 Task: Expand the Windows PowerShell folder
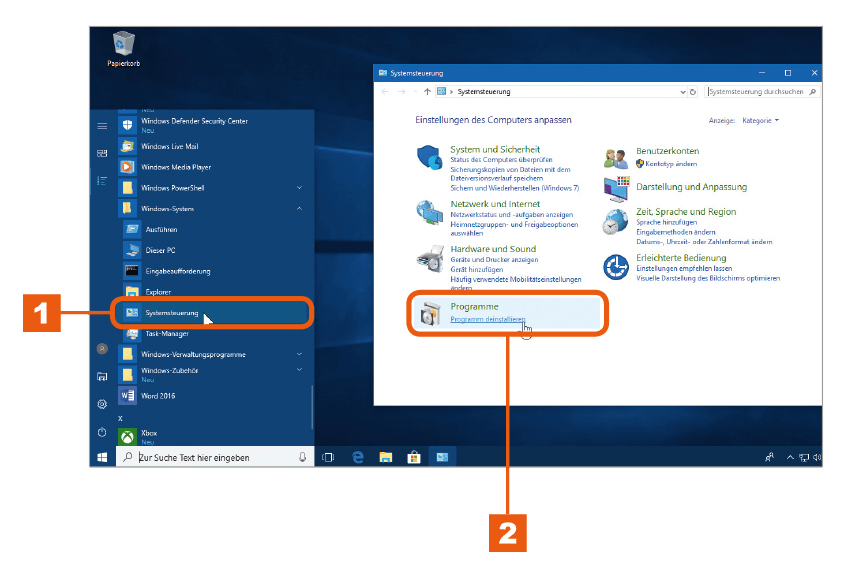[299, 188]
